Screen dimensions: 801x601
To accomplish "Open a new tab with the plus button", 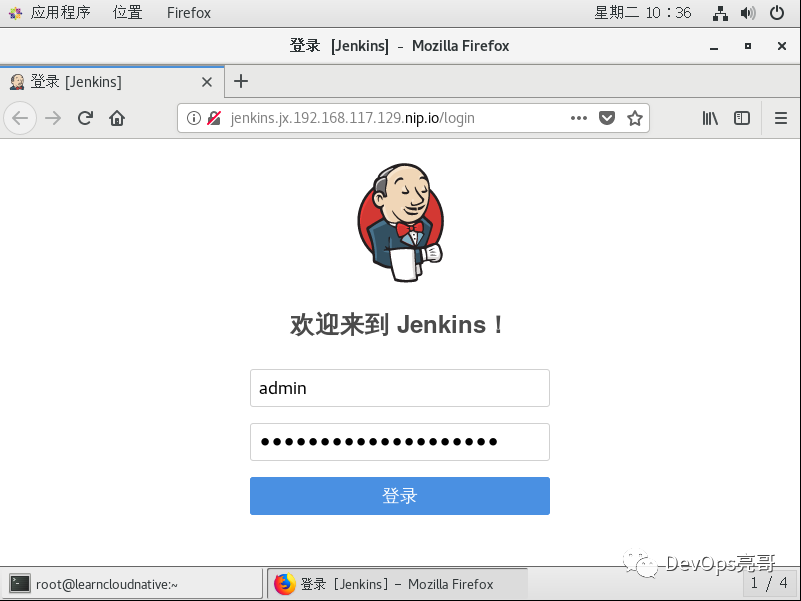I will tap(241, 81).
